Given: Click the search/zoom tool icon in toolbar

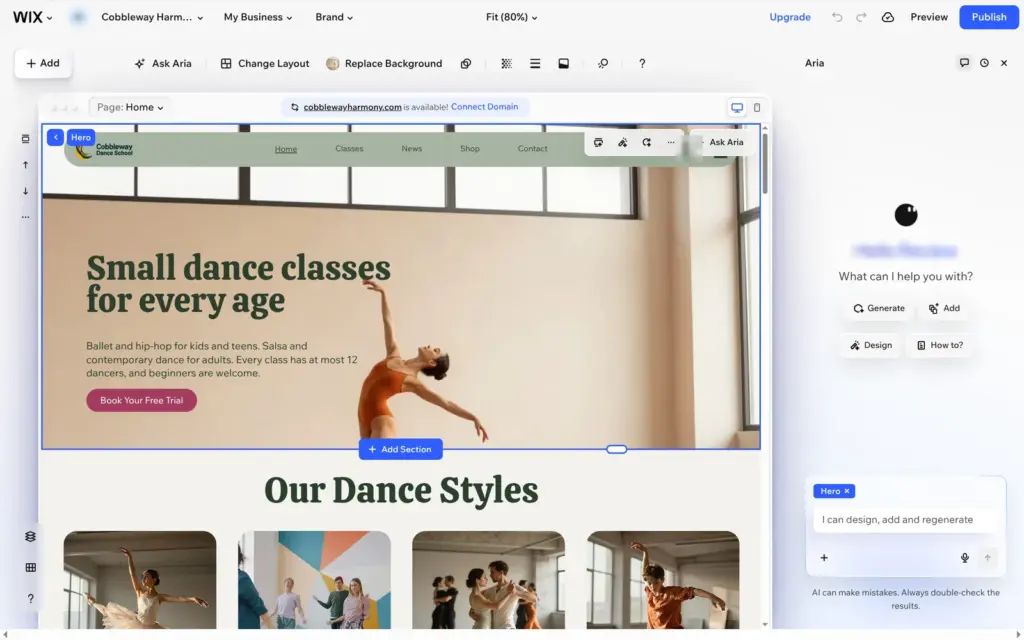Looking at the screenshot, I should (x=603, y=63).
